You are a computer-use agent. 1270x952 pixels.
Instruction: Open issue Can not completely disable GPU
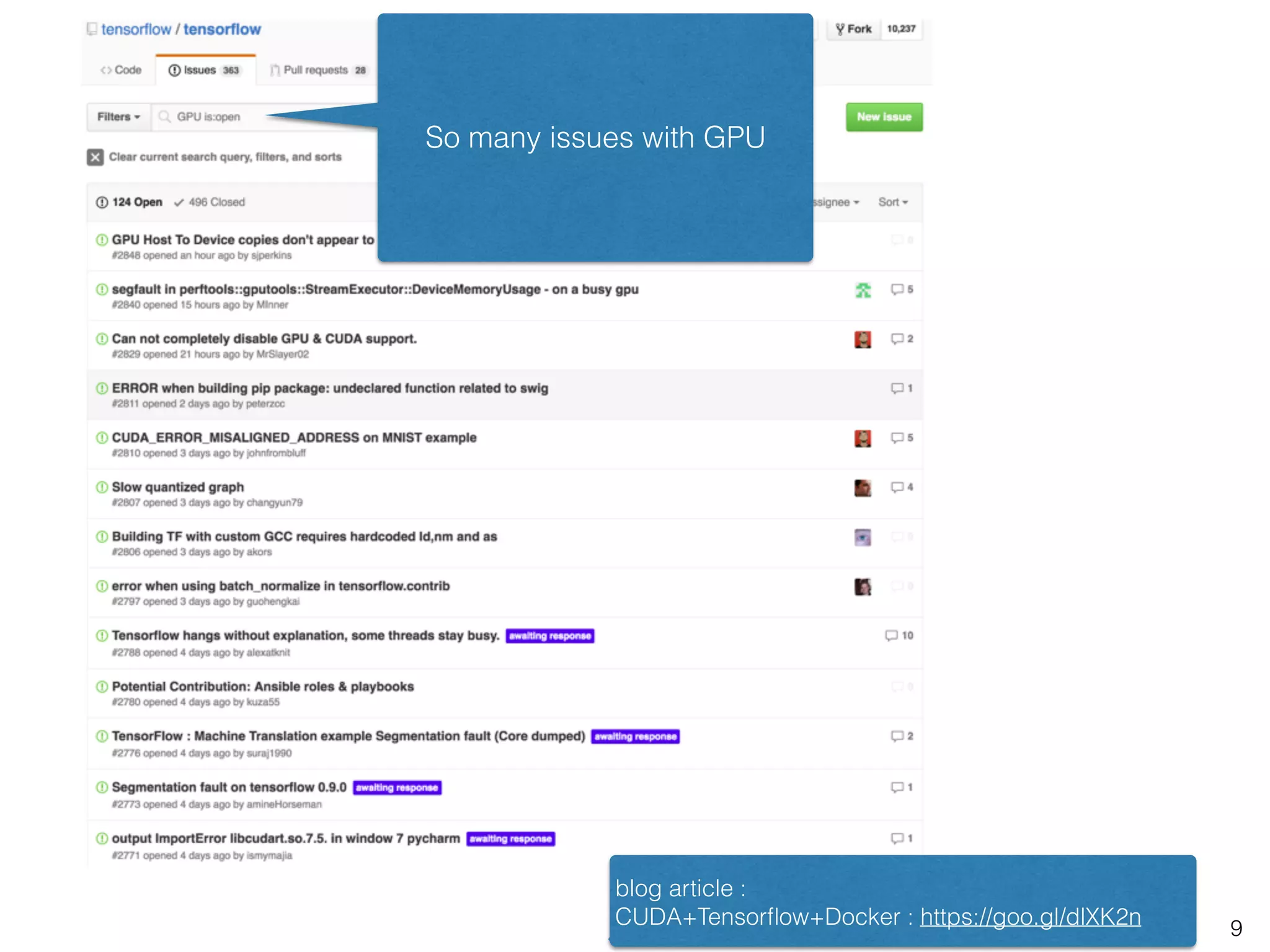tap(264, 339)
